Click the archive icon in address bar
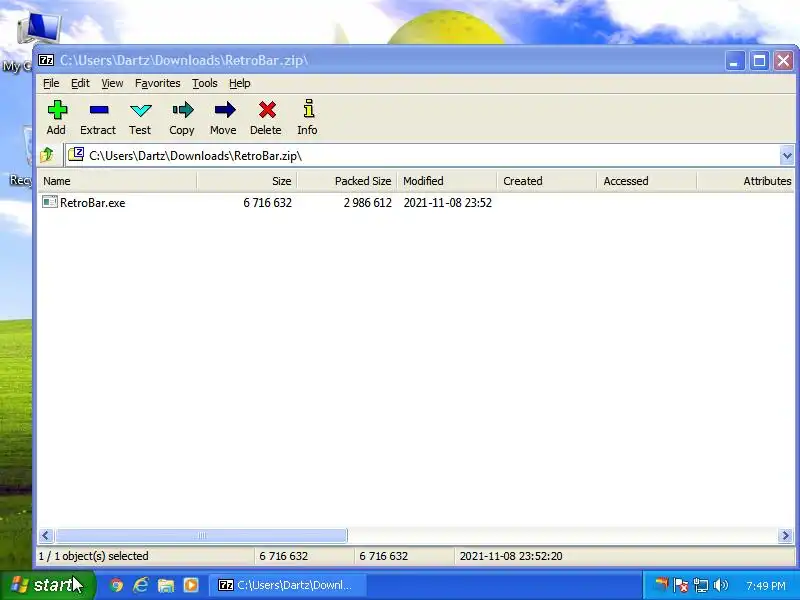The height and width of the screenshot is (600, 800). (x=76, y=154)
